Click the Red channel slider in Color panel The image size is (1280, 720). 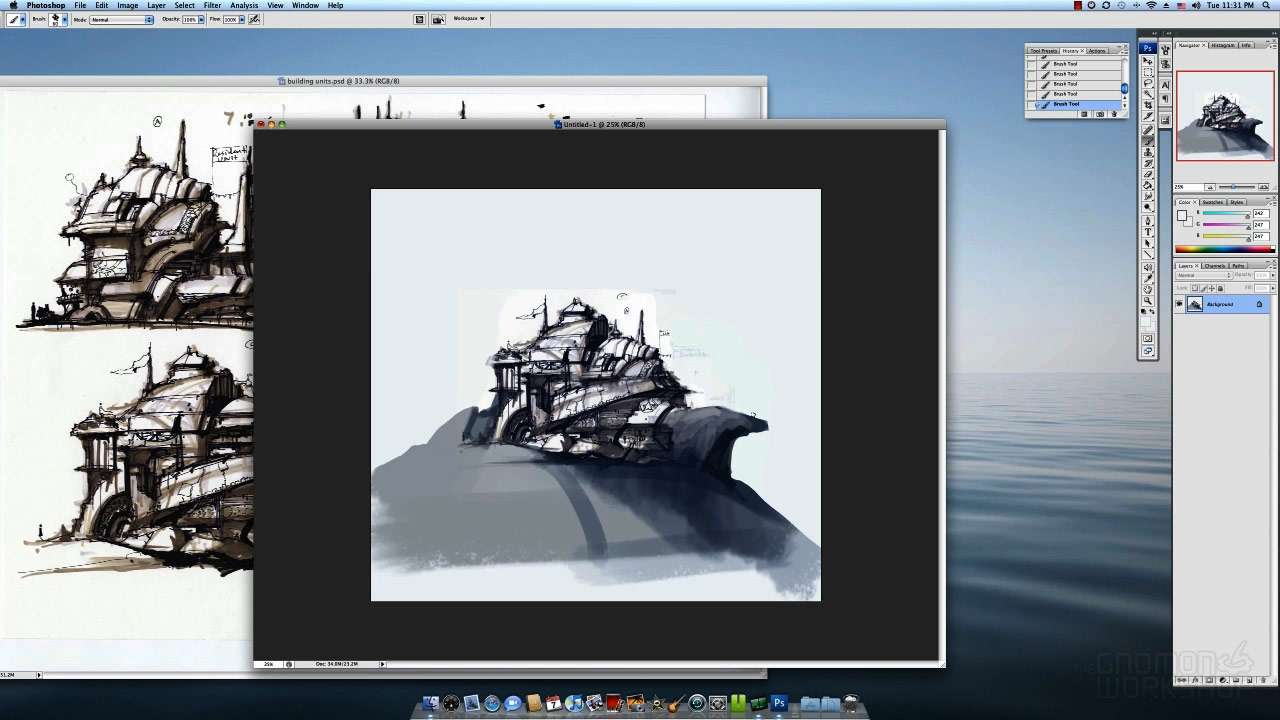(1225, 214)
